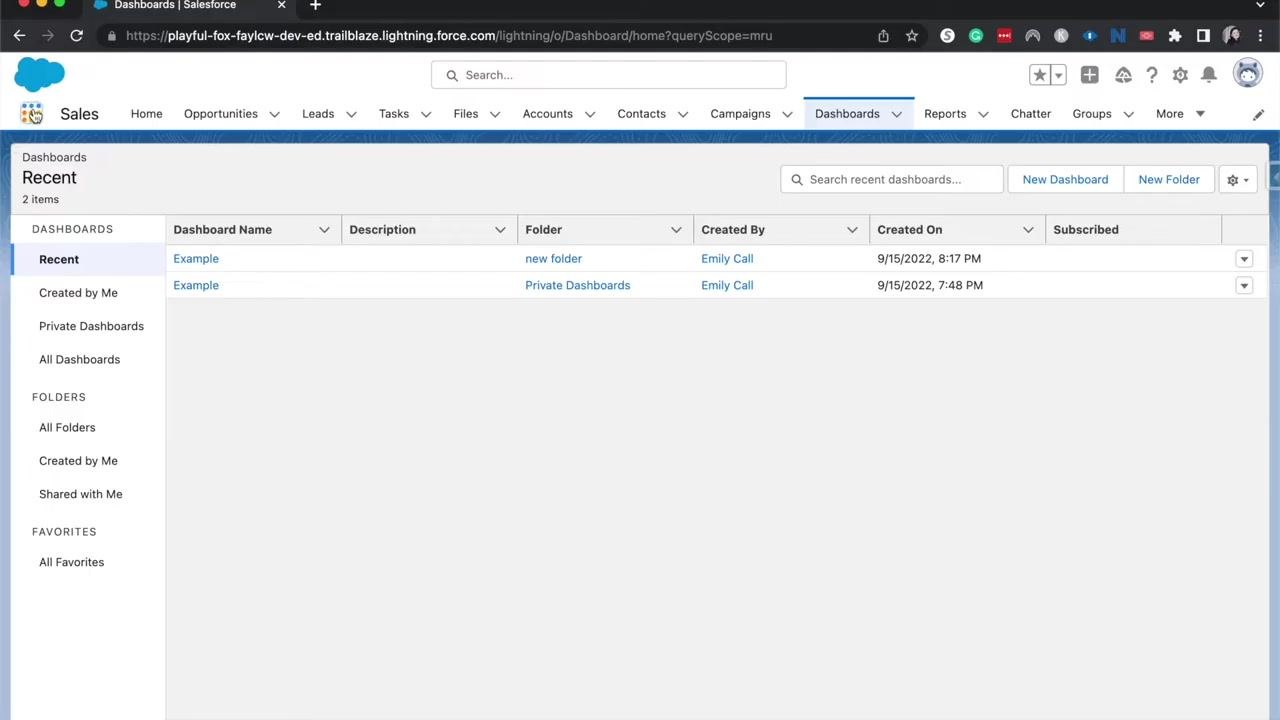Open the Chatter tab

click(1031, 114)
